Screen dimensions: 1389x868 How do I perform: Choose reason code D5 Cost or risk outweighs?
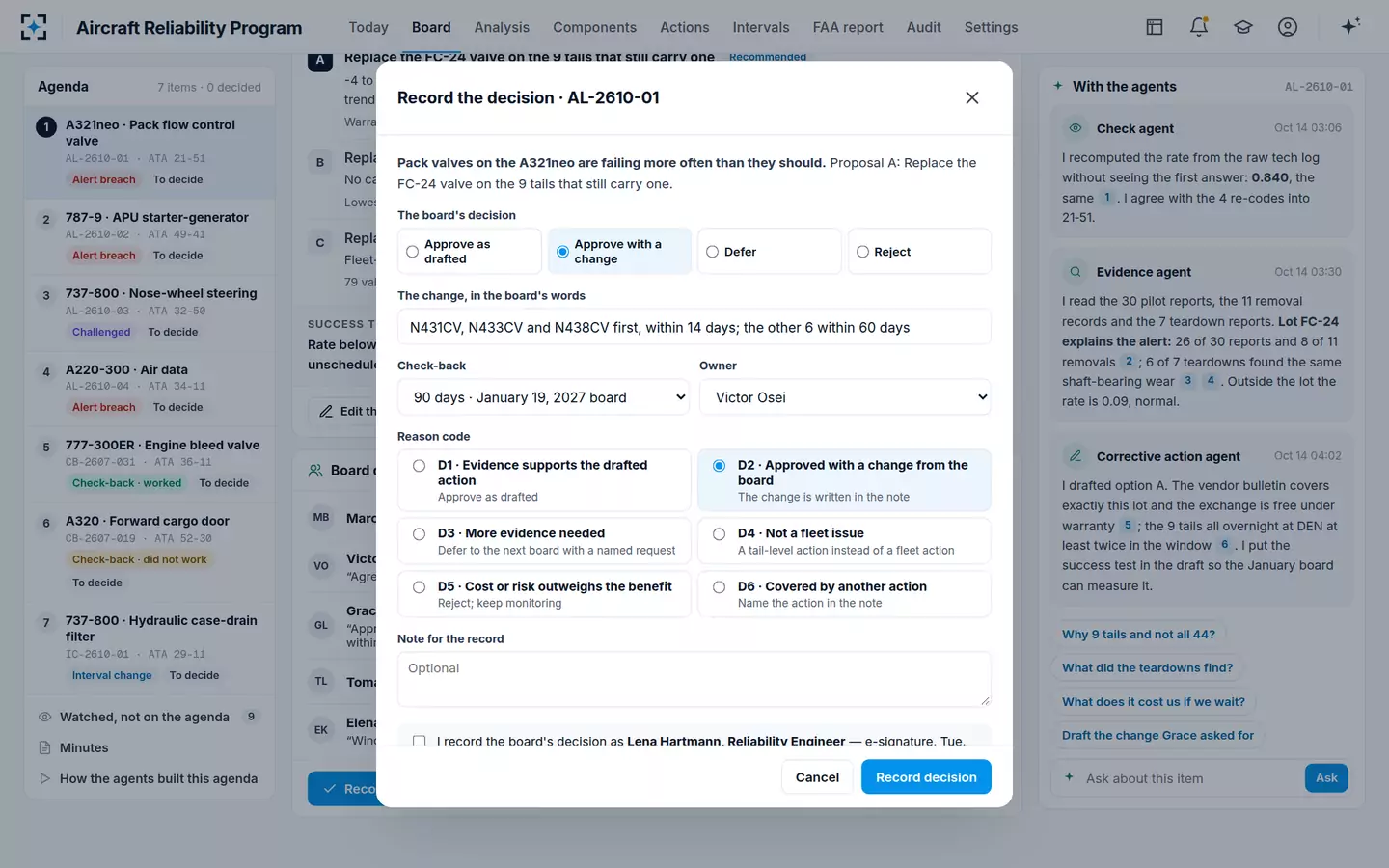click(544, 594)
